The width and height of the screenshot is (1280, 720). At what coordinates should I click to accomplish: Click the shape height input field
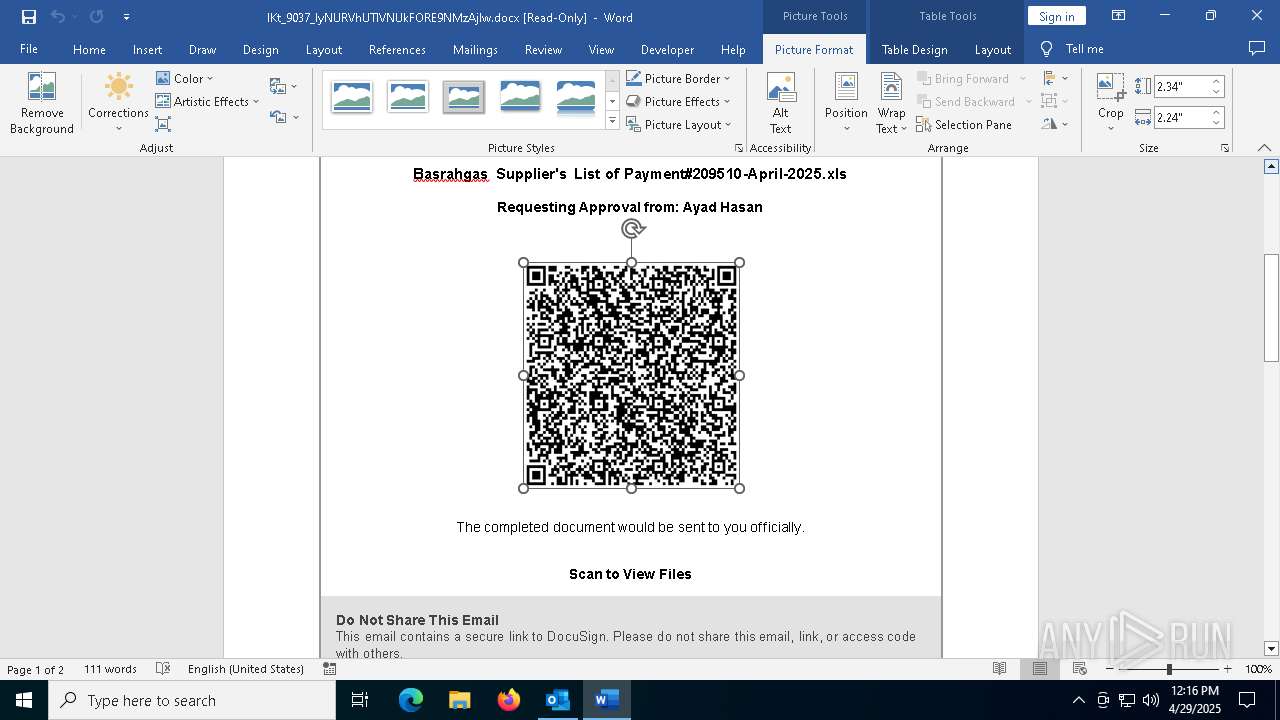[1181, 87]
